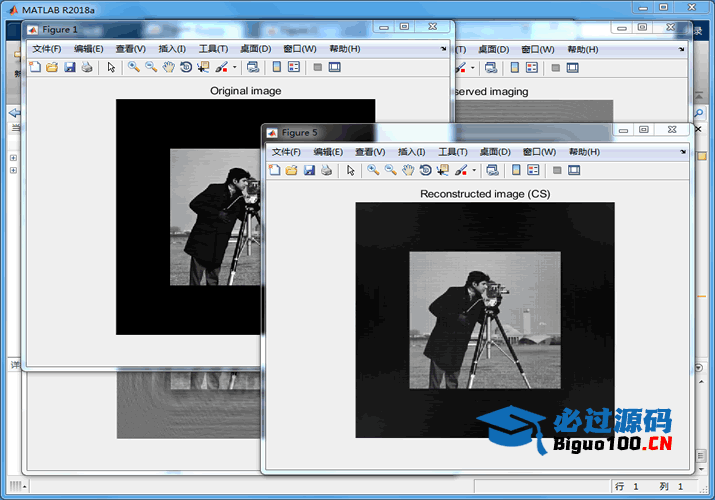Open 工具(T) menu in Figure 5

pos(453,152)
